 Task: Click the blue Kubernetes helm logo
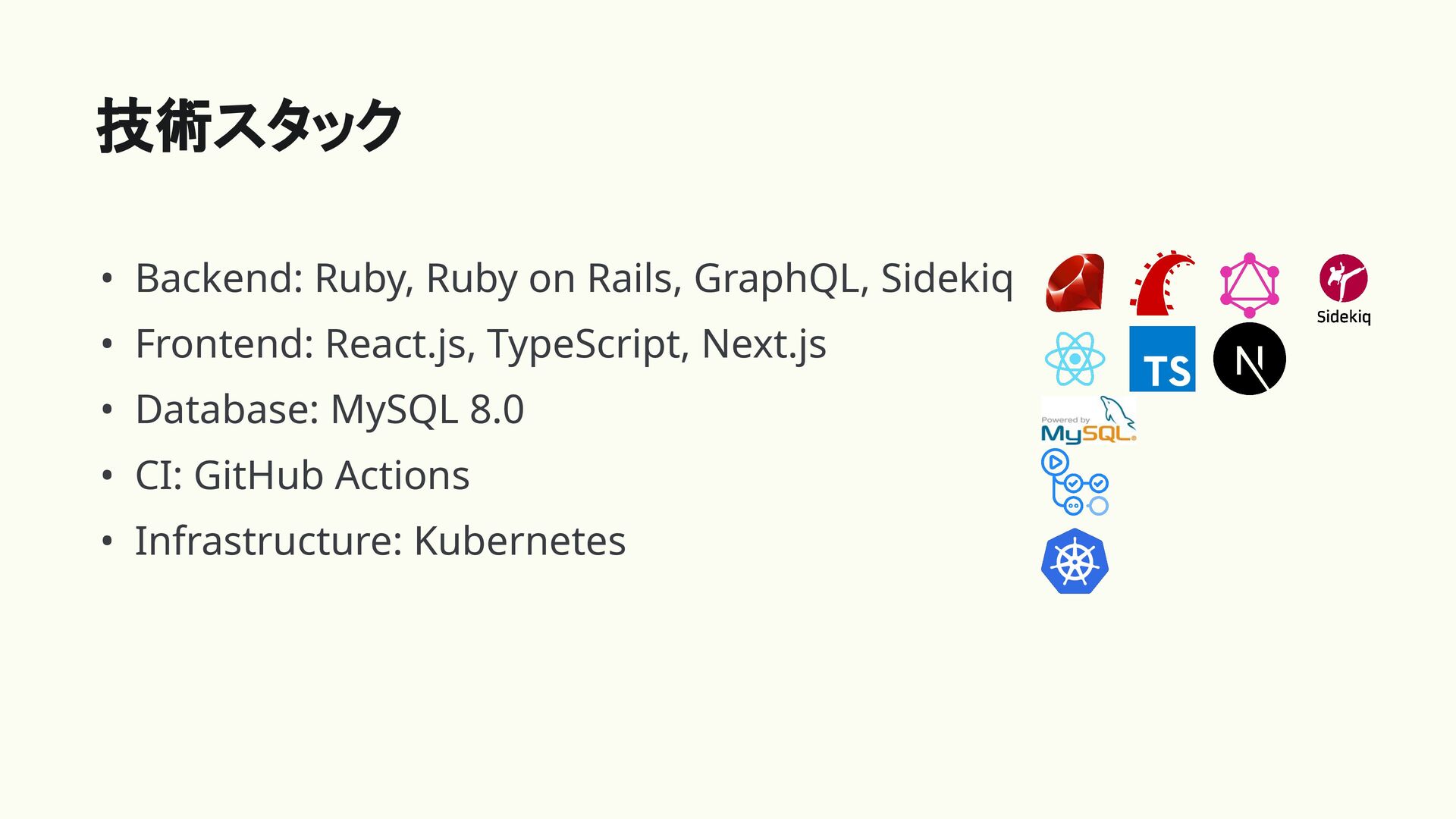[x=1075, y=561]
